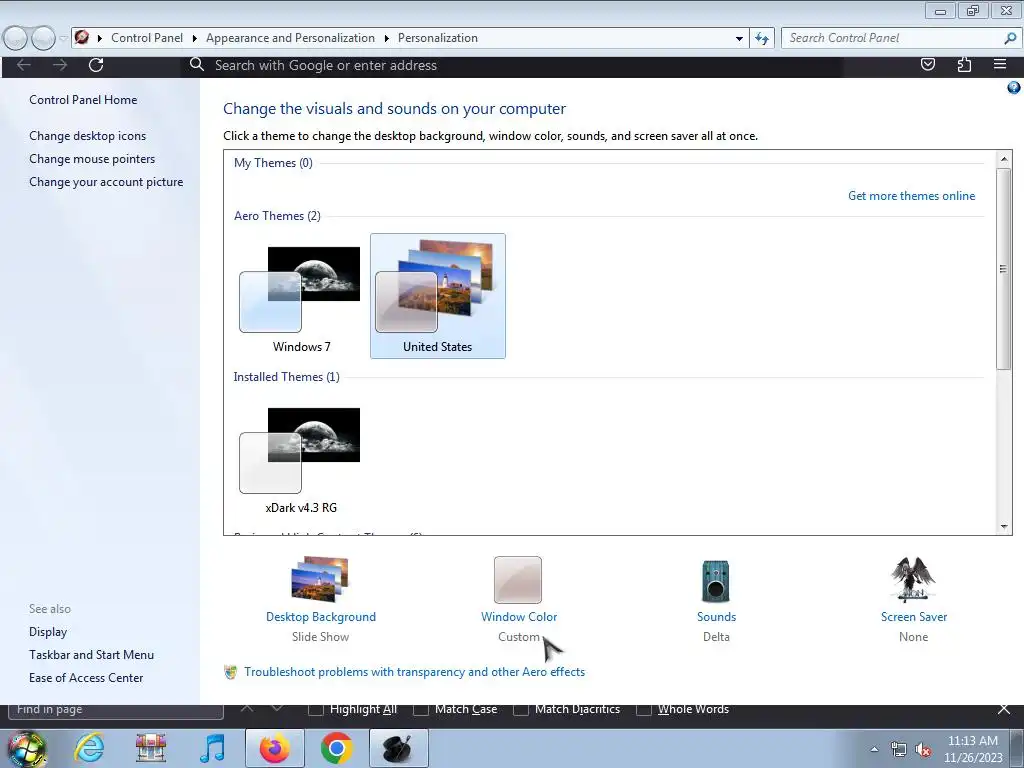
Task: Select the xDark v4.3 RG theme
Action: point(301,459)
